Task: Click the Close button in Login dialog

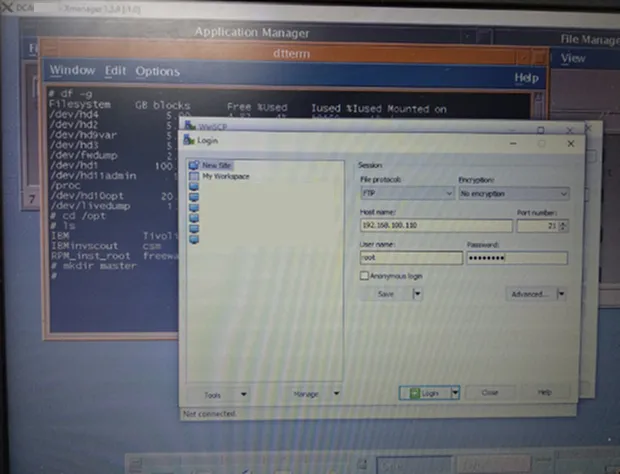Action: pyautogui.click(x=490, y=393)
